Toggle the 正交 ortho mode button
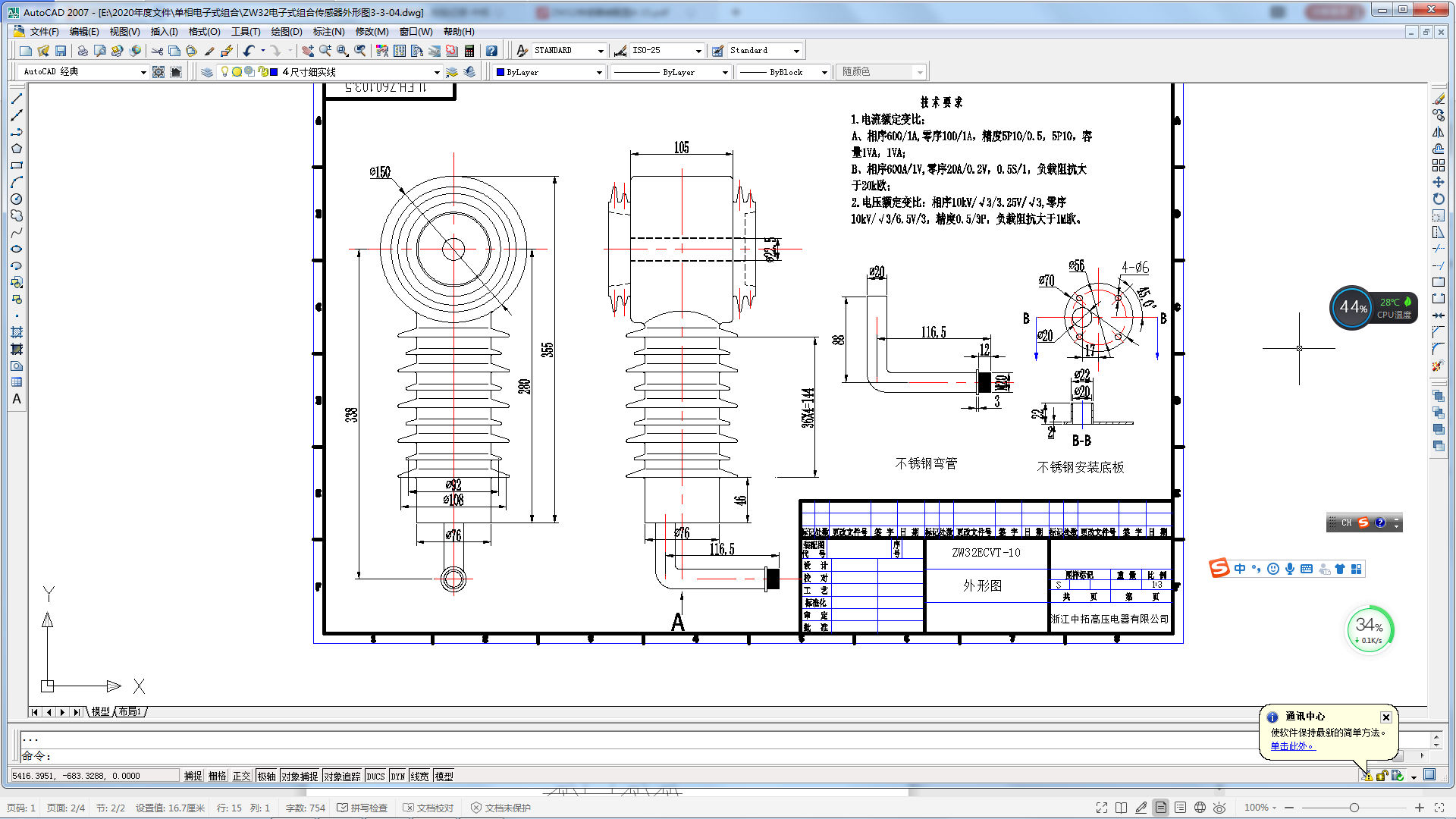1456x819 pixels. [241, 776]
